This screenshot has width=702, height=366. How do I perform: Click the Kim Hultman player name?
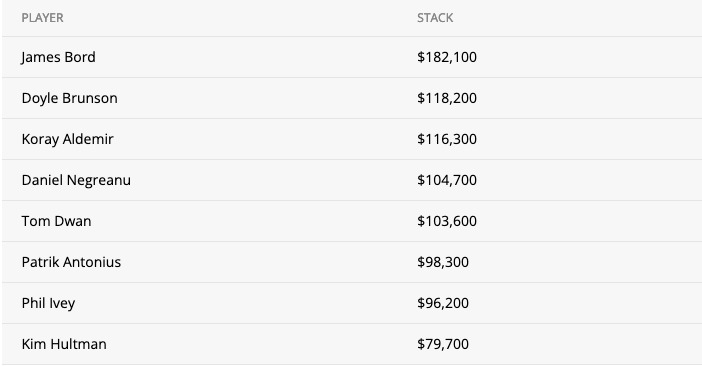[64, 344]
